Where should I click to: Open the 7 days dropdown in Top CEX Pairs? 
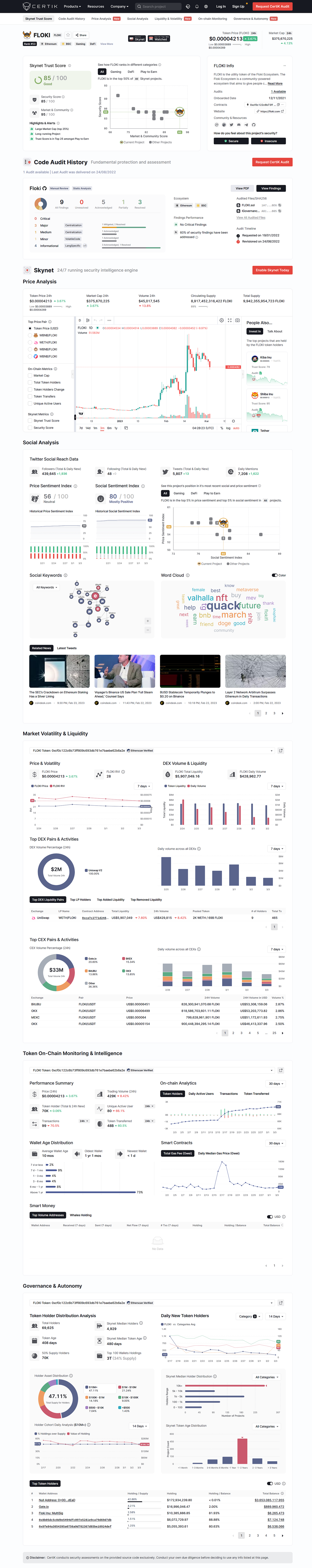point(277,949)
